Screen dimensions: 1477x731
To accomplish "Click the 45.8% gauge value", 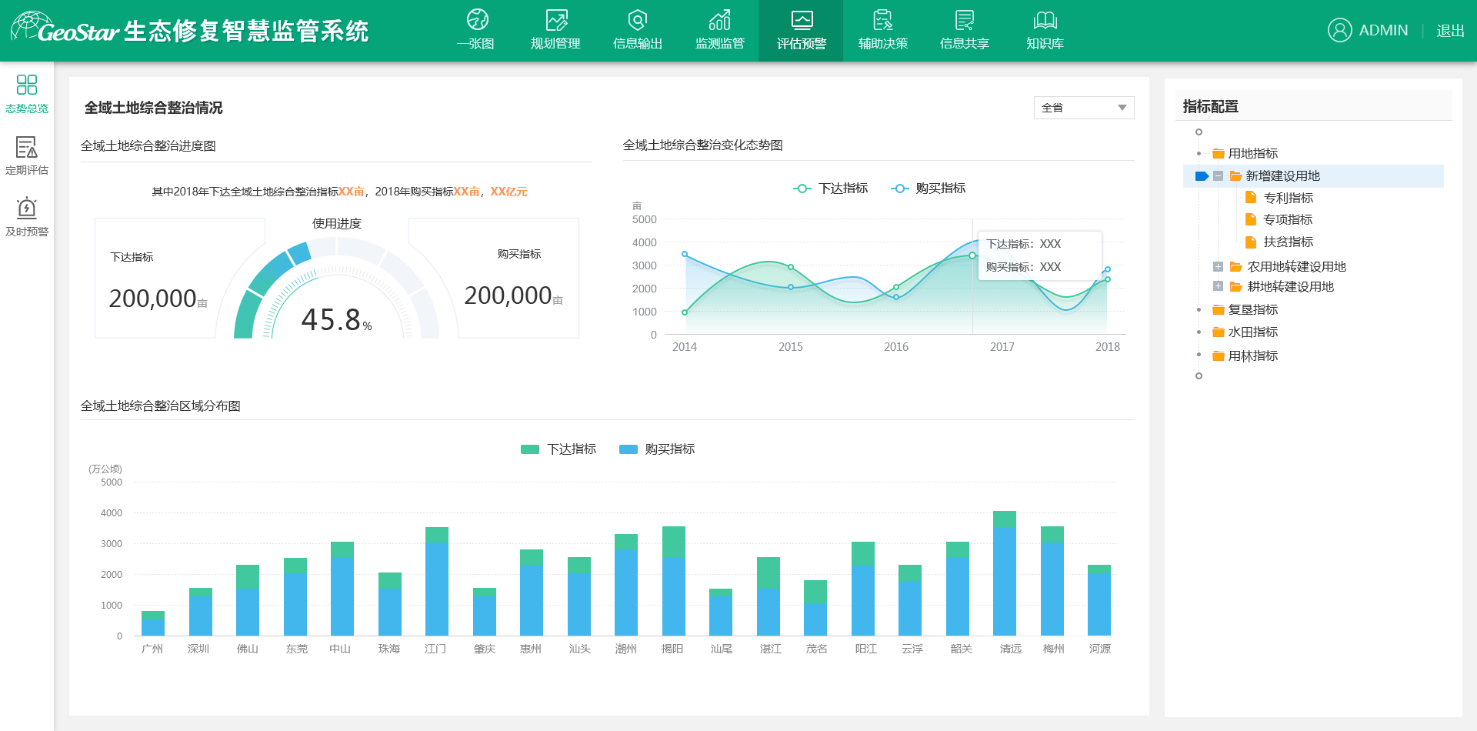I will pyautogui.click(x=336, y=319).
